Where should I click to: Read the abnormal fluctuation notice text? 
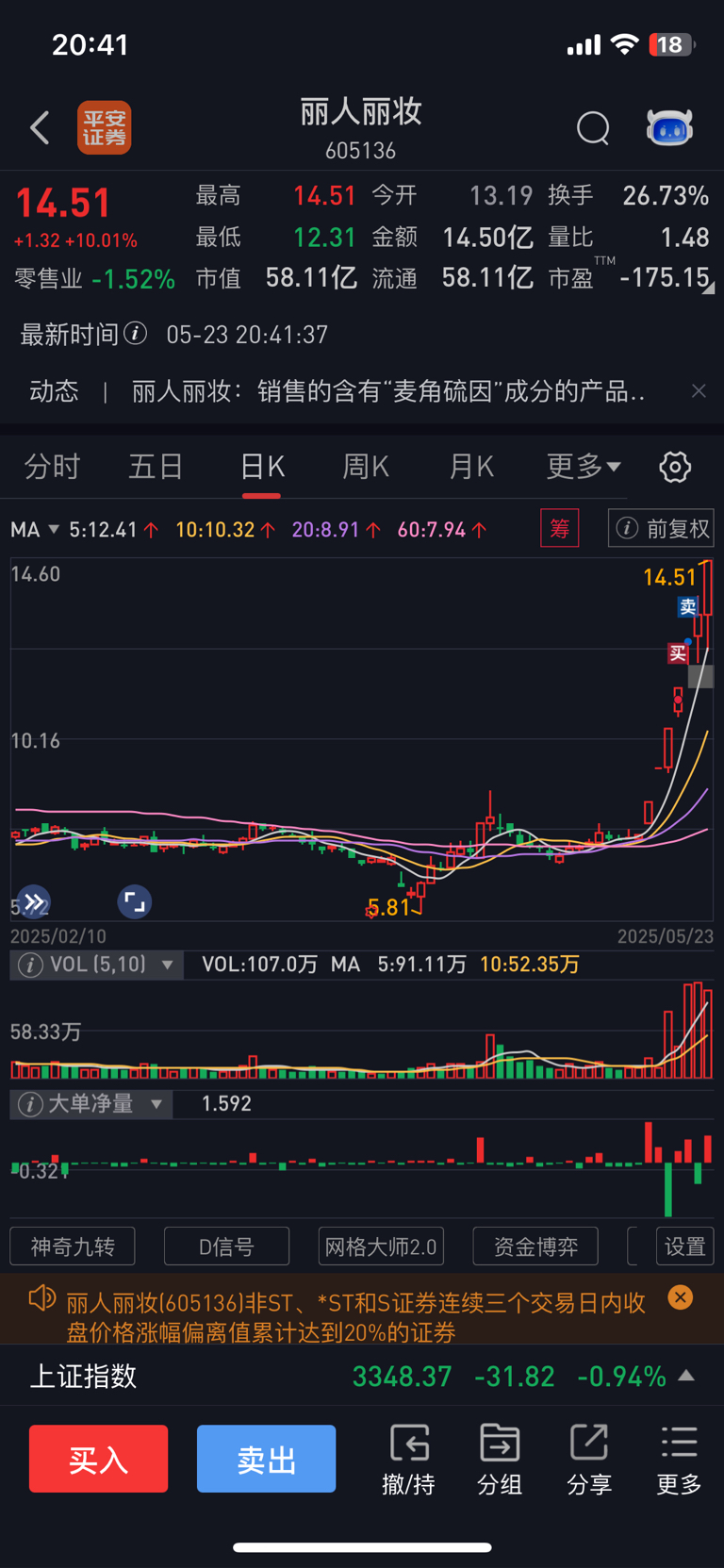click(x=355, y=1317)
